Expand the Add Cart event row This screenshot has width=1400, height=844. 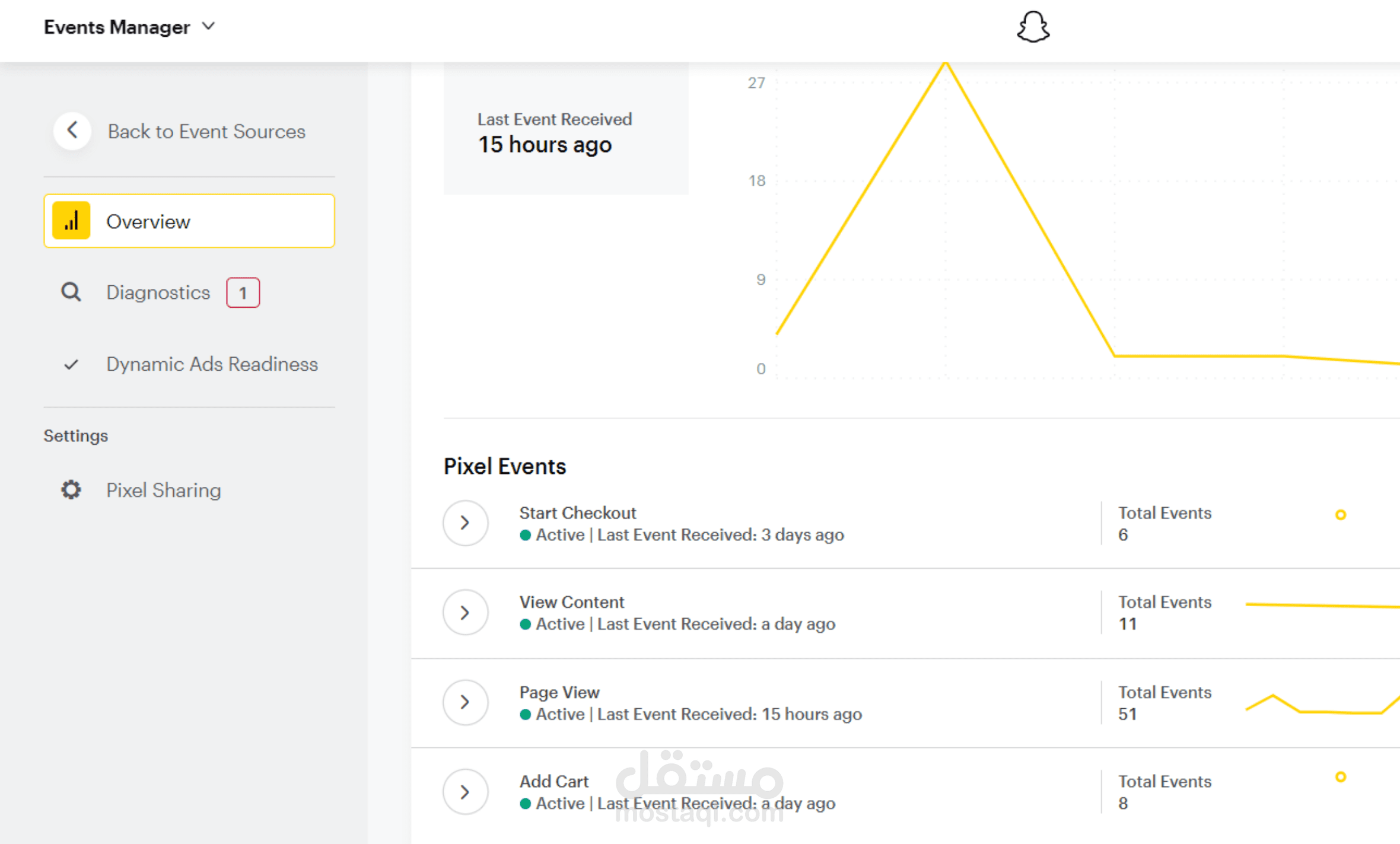pyautogui.click(x=465, y=792)
